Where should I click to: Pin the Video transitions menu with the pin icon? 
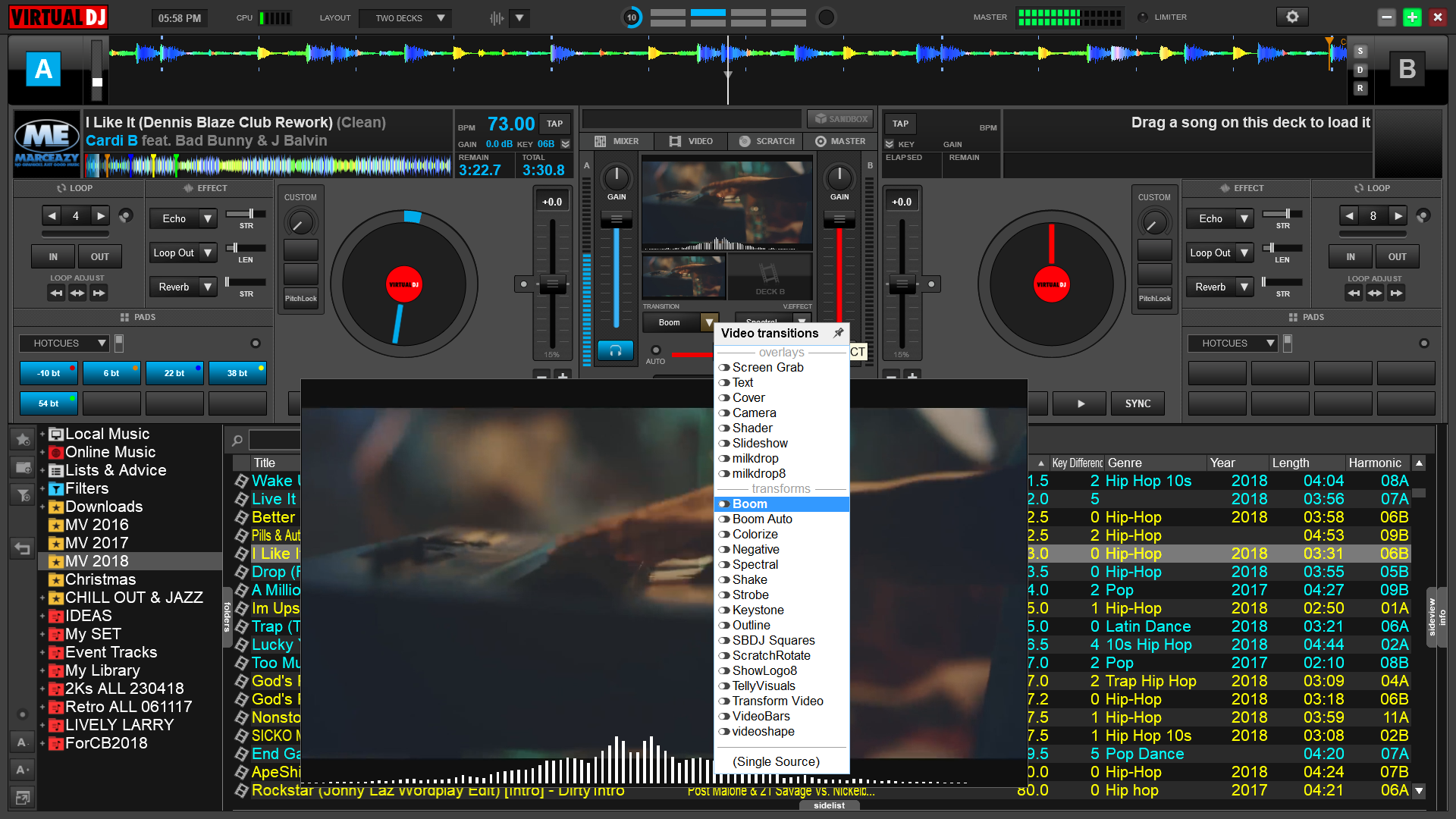(838, 333)
